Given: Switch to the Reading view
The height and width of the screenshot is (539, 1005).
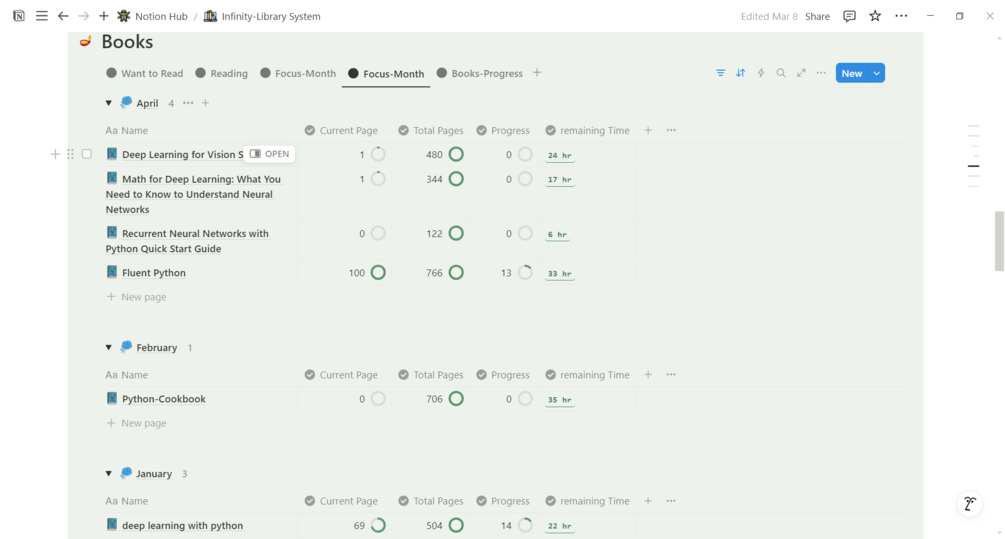Looking at the screenshot, I should click(222, 73).
